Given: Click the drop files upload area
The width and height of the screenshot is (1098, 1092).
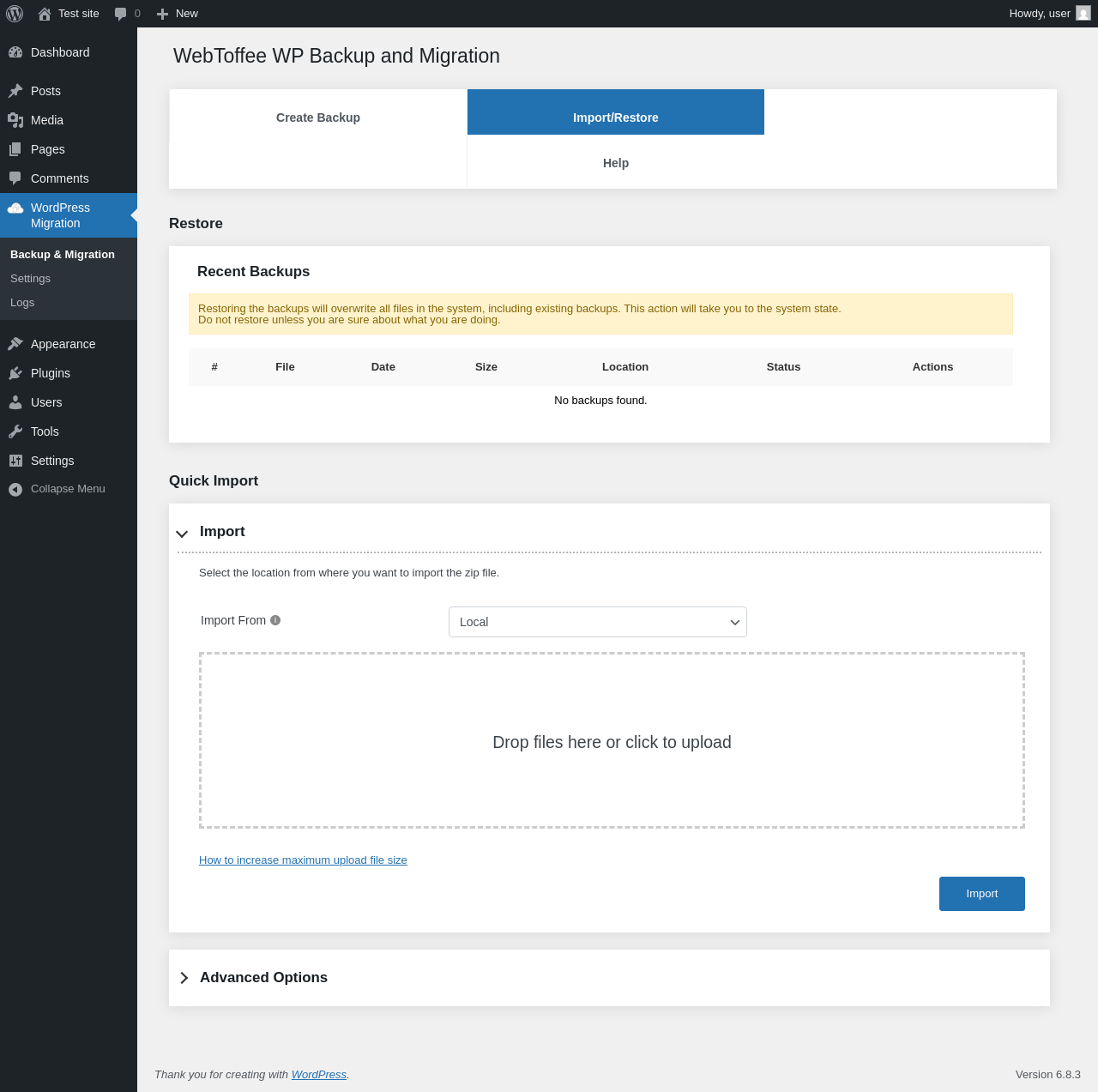Looking at the screenshot, I should tap(612, 740).
